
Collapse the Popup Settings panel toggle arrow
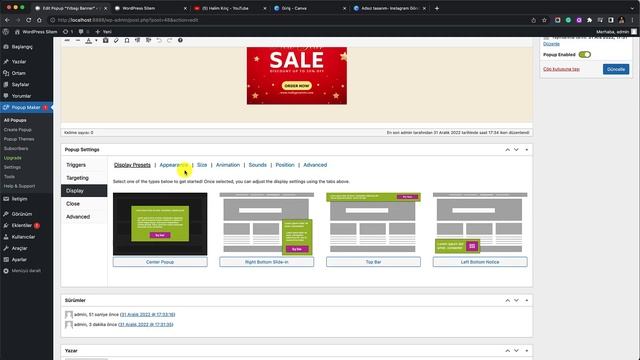point(527,150)
